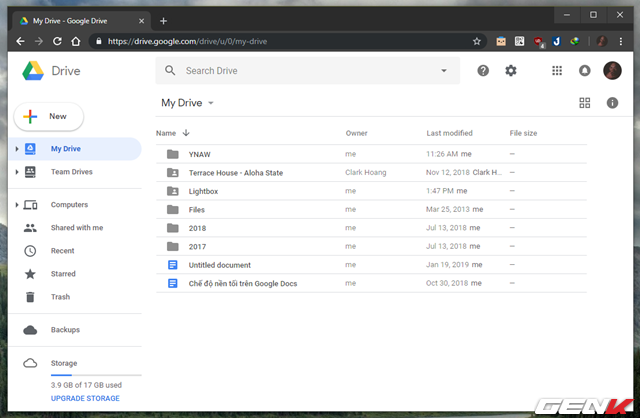Image resolution: width=640 pixels, height=418 pixels.
Task: Expand the My Drive tree arrow
Action: coord(17,149)
